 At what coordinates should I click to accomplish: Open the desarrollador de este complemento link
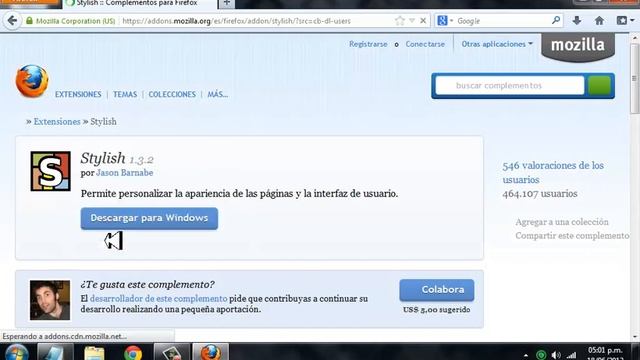point(158,299)
